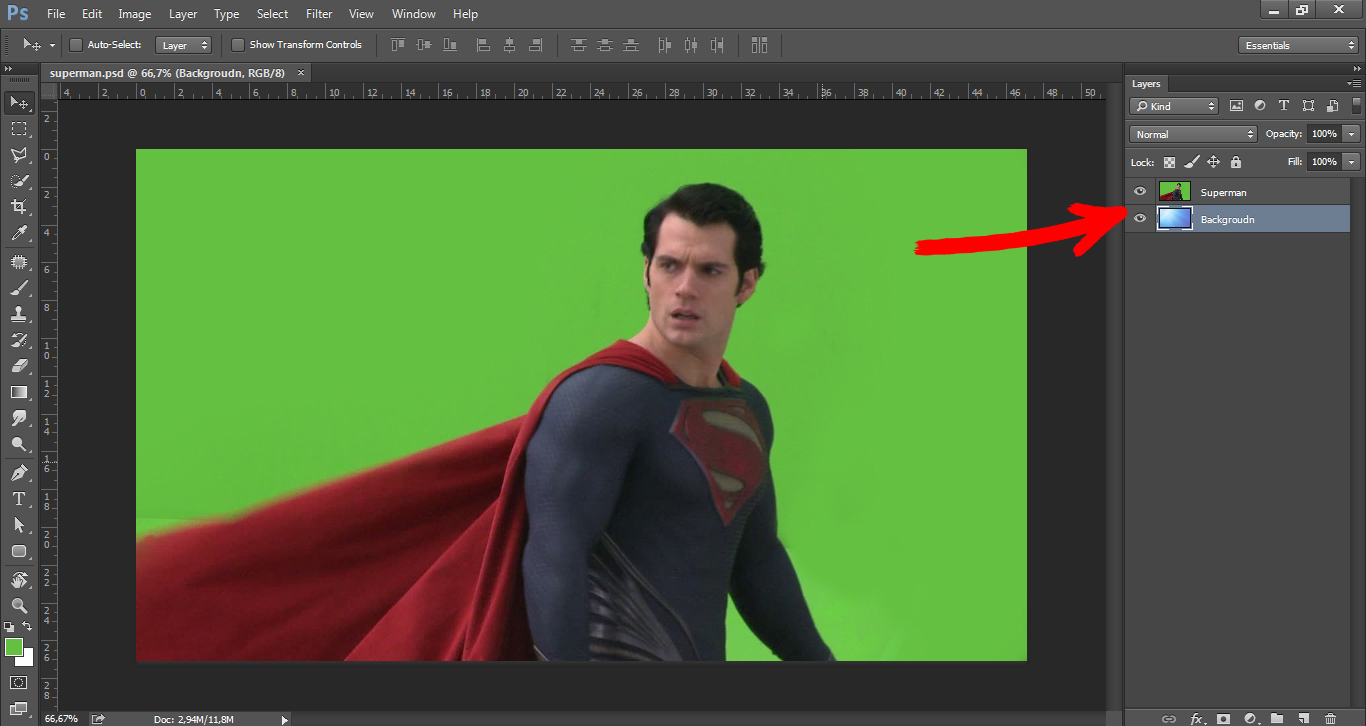Select the Blur/Smudge tool

coord(19,418)
